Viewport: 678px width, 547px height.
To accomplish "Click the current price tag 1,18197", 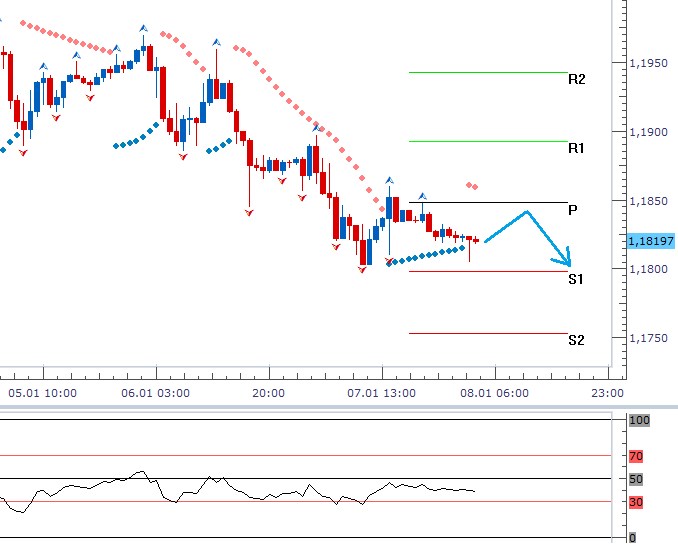I will click(651, 241).
